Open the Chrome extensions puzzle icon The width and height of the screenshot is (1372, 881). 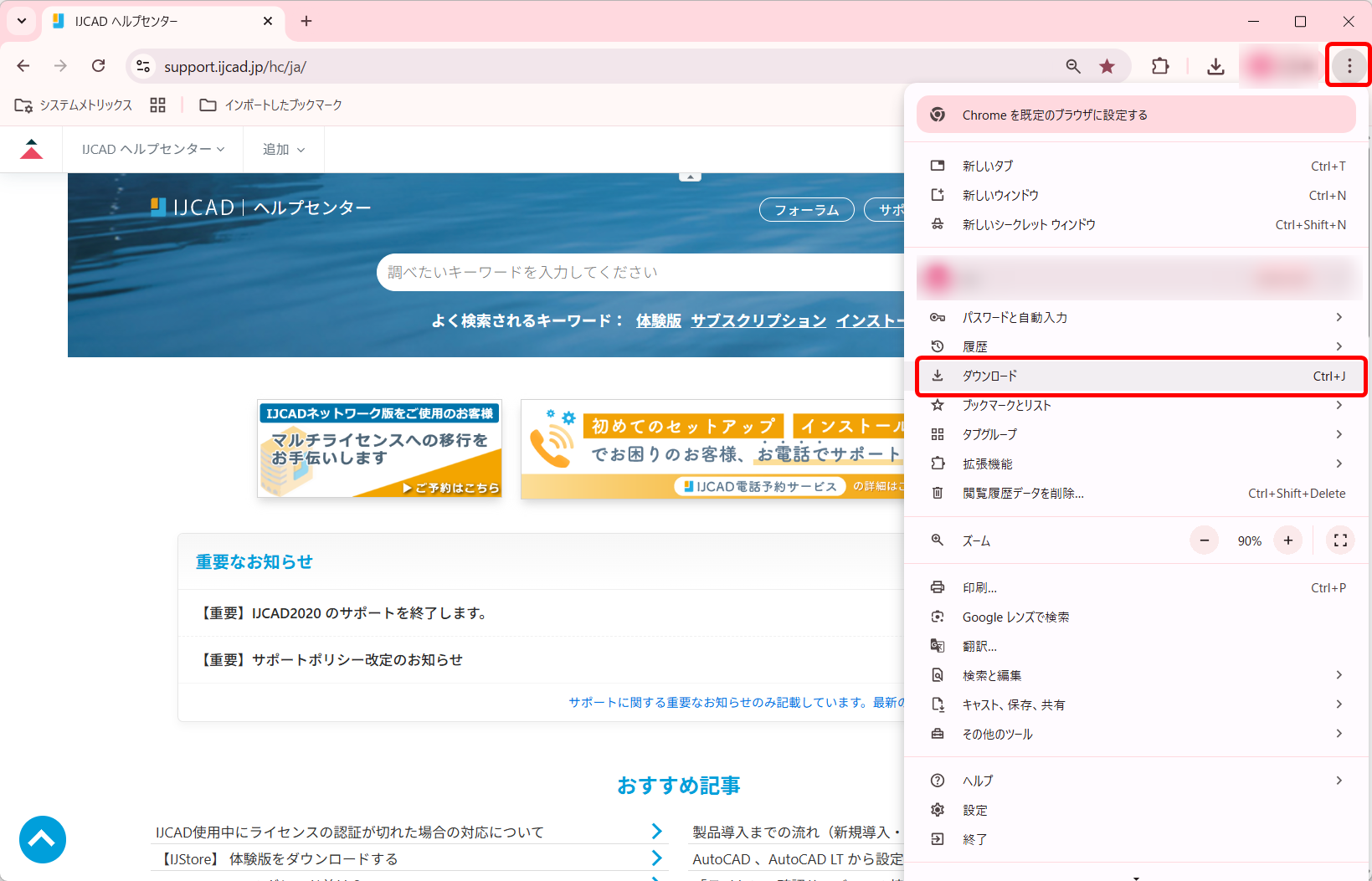(1160, 65)
